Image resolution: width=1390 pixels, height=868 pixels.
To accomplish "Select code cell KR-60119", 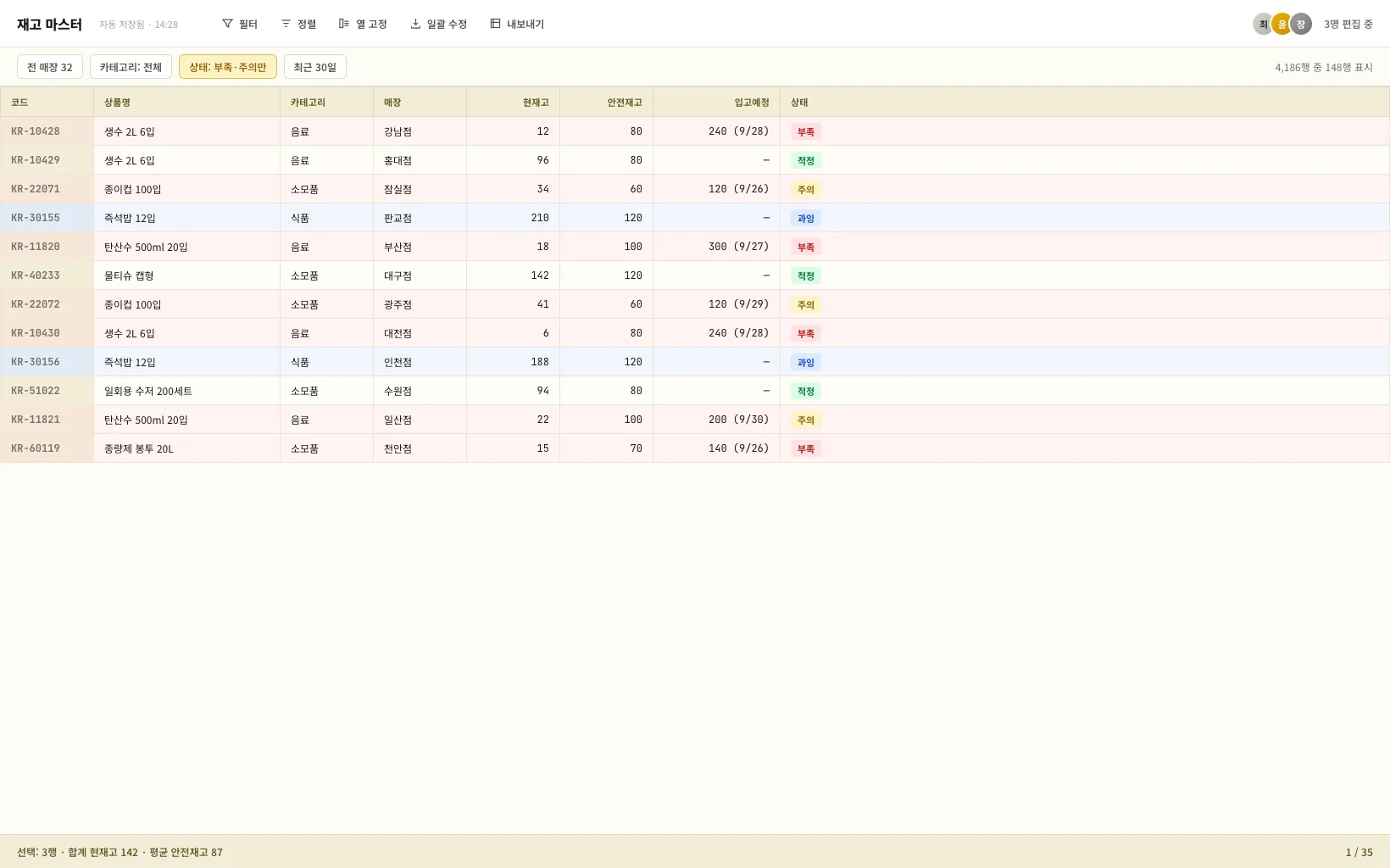I will click(x=47, y=448).
